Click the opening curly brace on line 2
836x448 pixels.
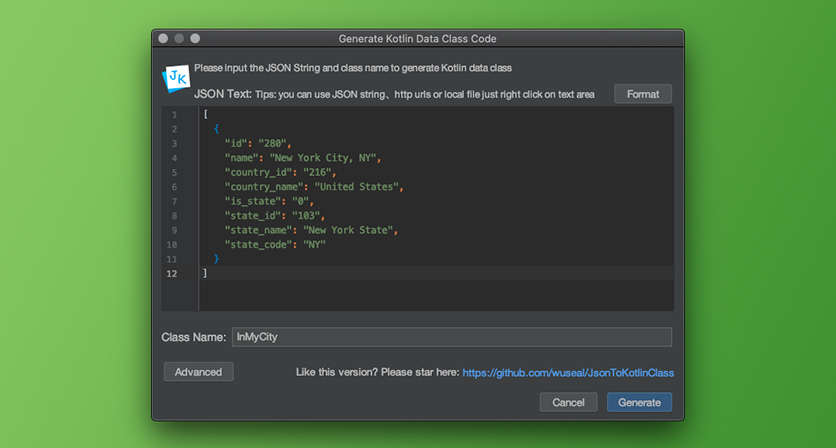216,129
